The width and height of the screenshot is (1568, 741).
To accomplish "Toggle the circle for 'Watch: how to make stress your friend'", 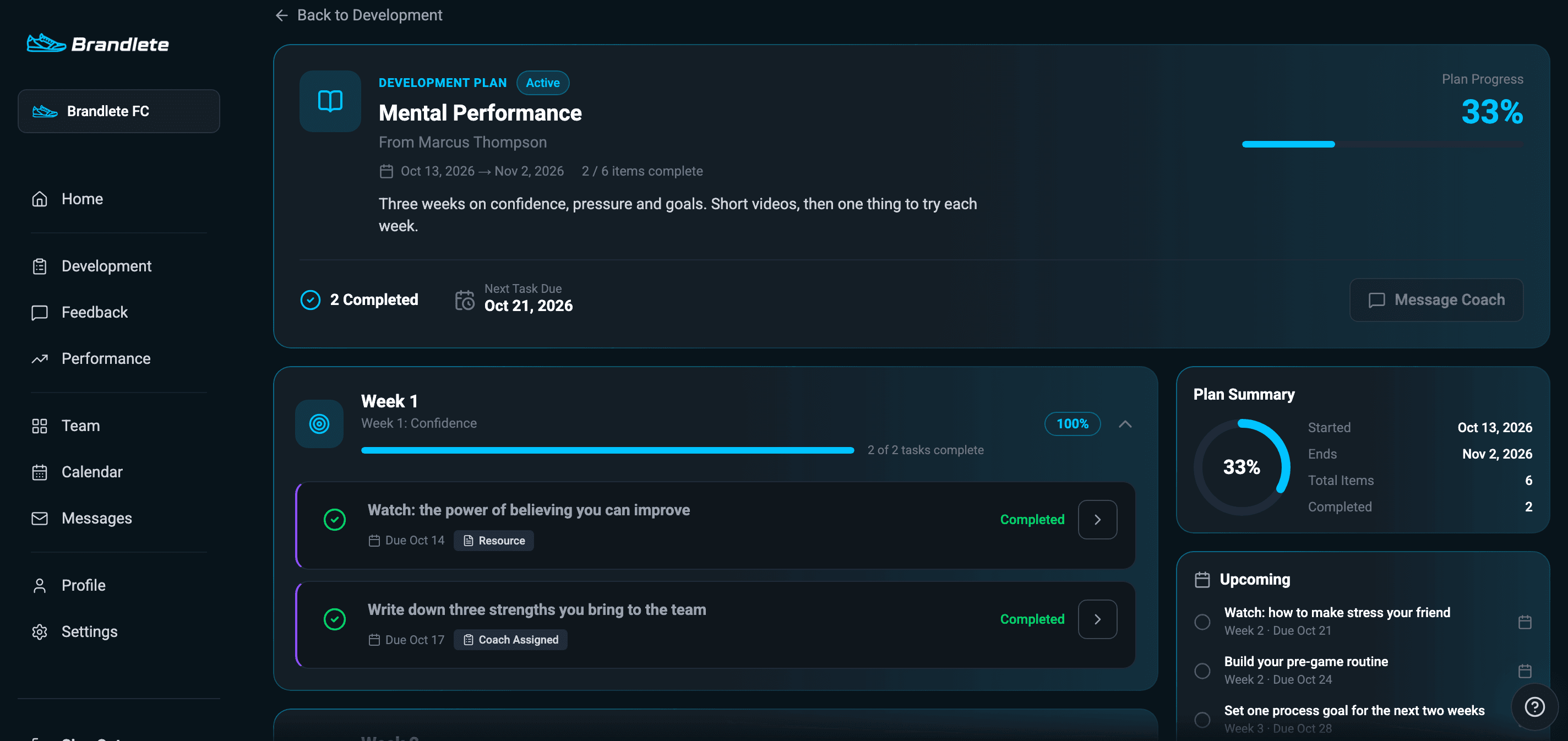I will click(1202, 622).
